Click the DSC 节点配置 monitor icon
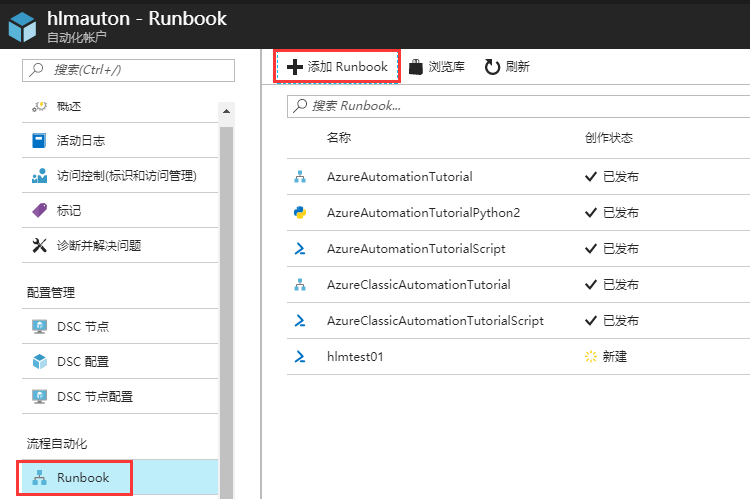750x499 pixels. coord(40,397)
